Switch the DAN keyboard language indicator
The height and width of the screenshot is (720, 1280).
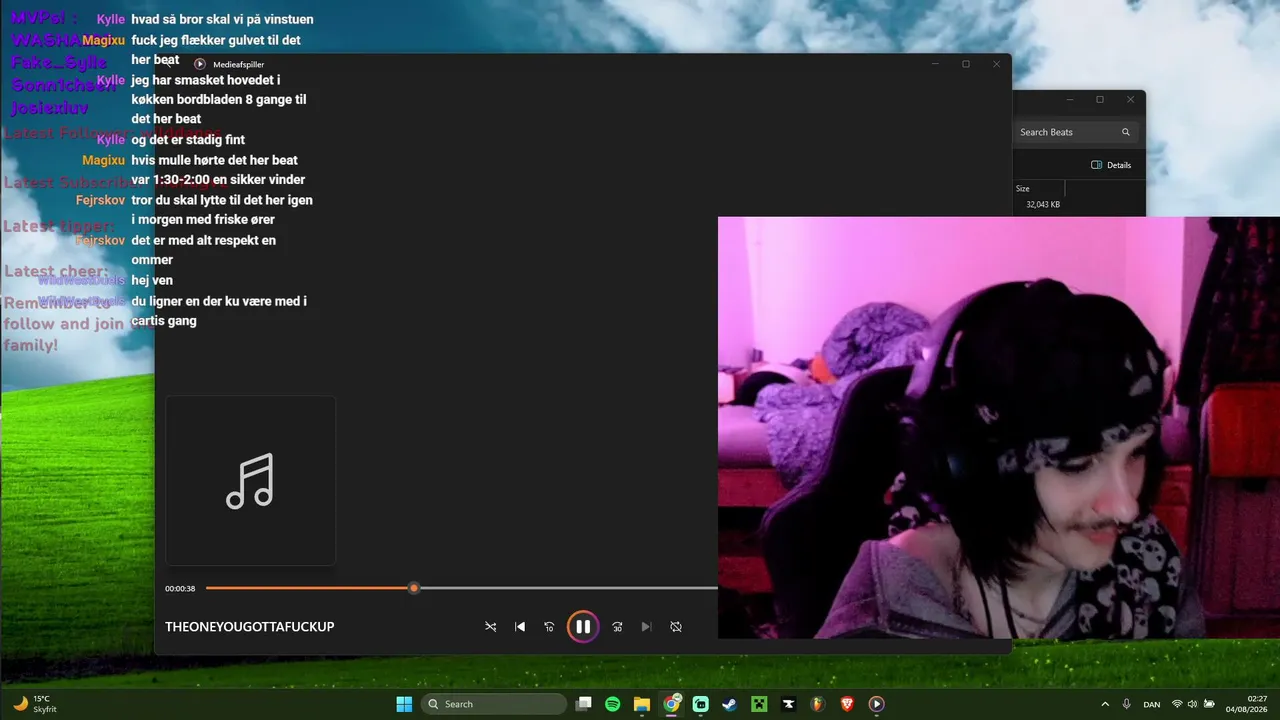pos(1152,704)
